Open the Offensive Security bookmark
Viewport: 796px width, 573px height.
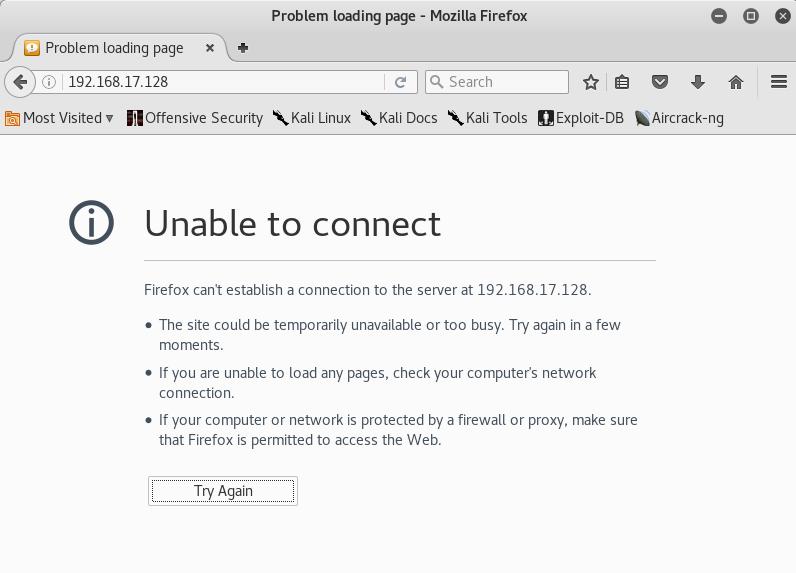point(195,118)
